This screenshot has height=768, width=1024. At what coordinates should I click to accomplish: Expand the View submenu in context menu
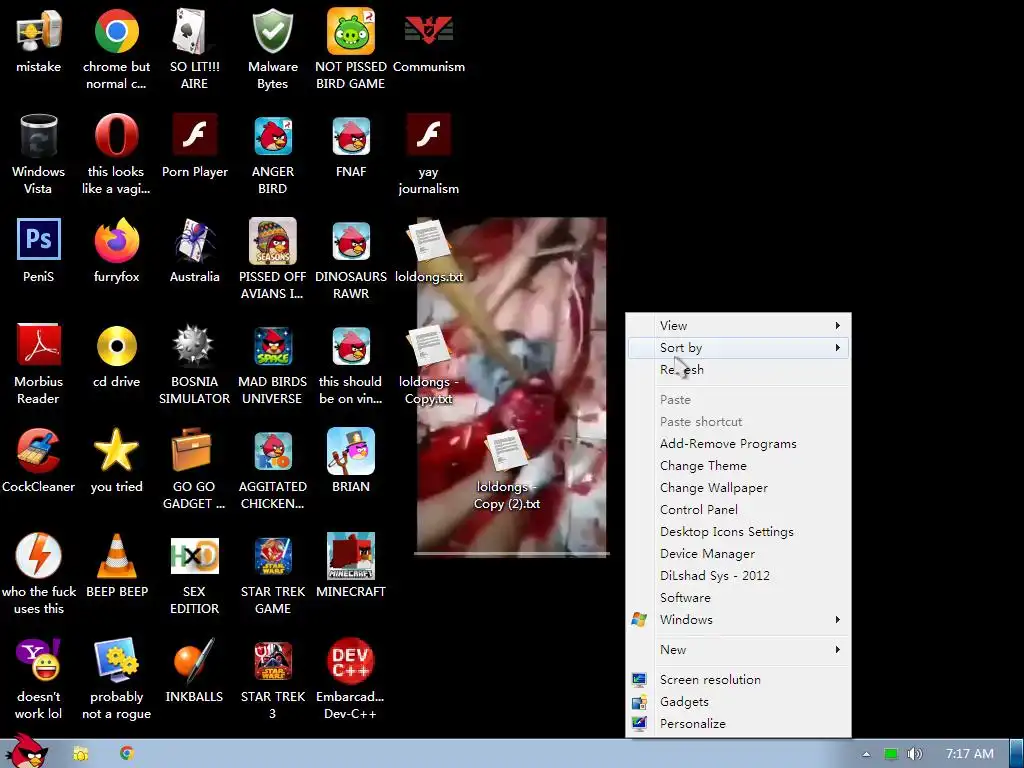click(738, 325)
